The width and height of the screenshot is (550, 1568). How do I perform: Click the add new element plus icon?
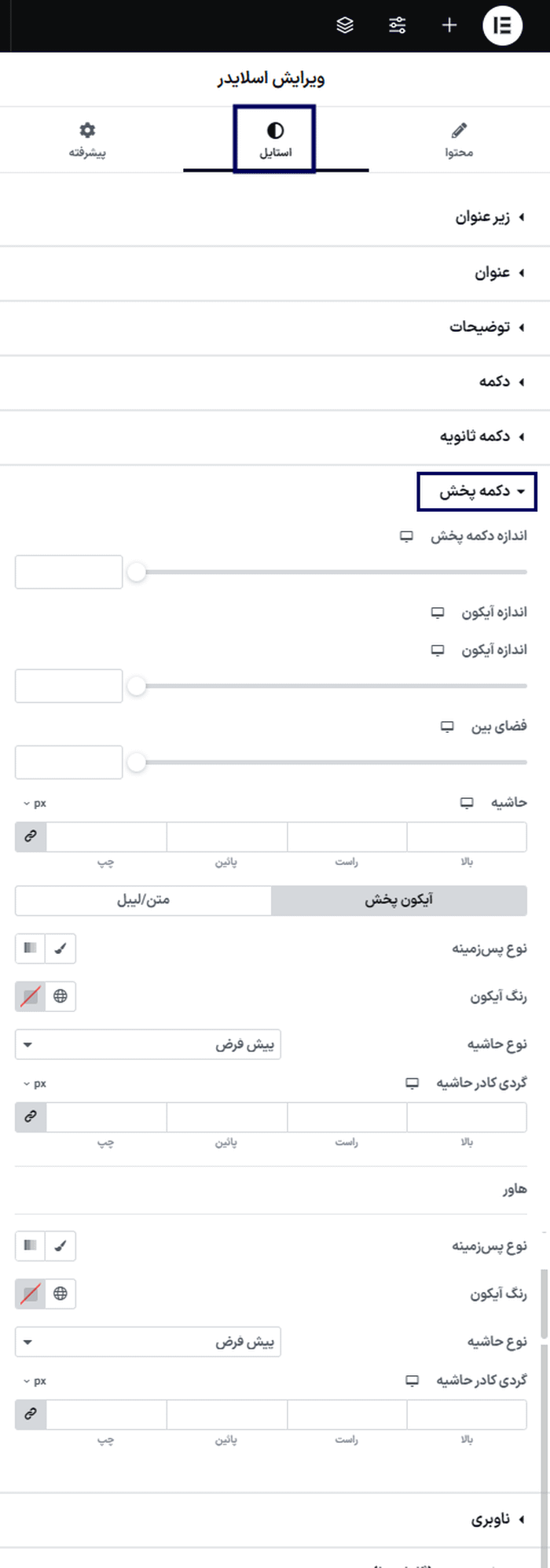click(x=449, y=24)
